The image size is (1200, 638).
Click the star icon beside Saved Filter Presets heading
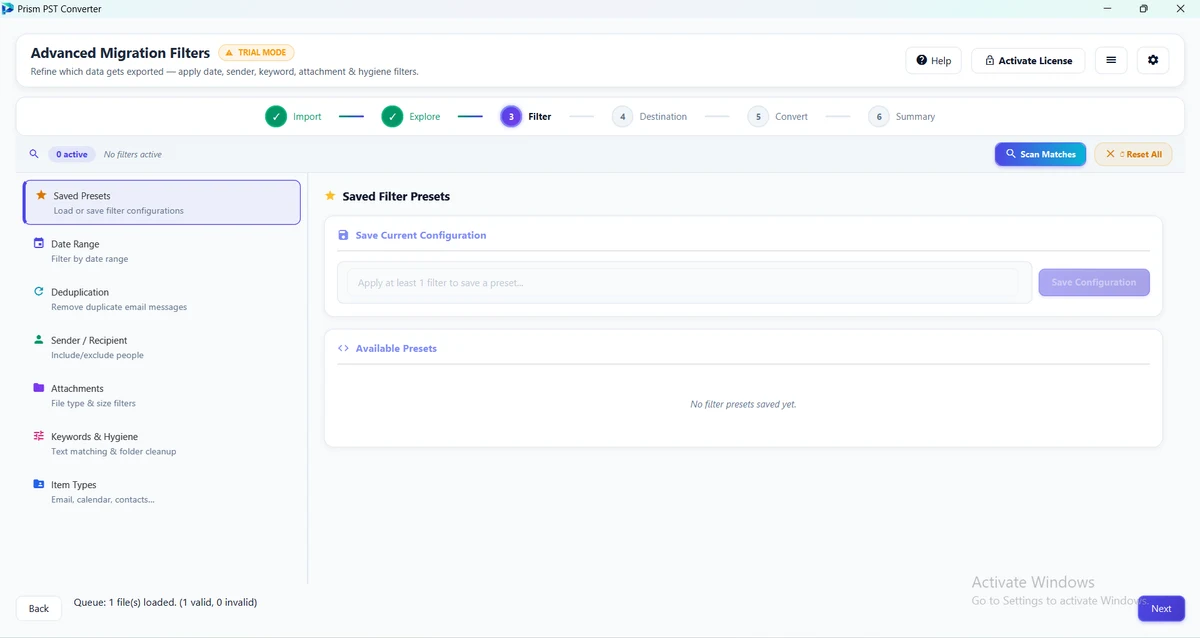click(x=330, y=196)
